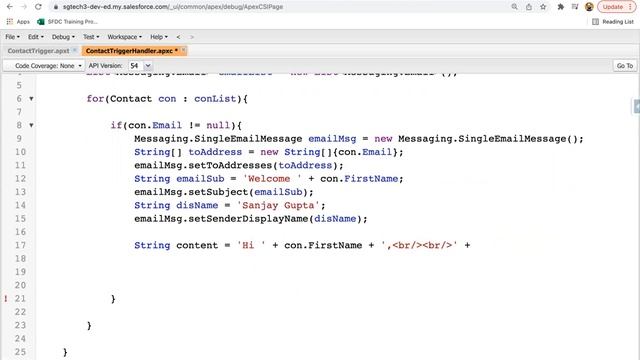Image resolution: width=640 pixels, height=360 pixels.
Task: Open the Apps bookmark shortcut
Action: (18, 22)
